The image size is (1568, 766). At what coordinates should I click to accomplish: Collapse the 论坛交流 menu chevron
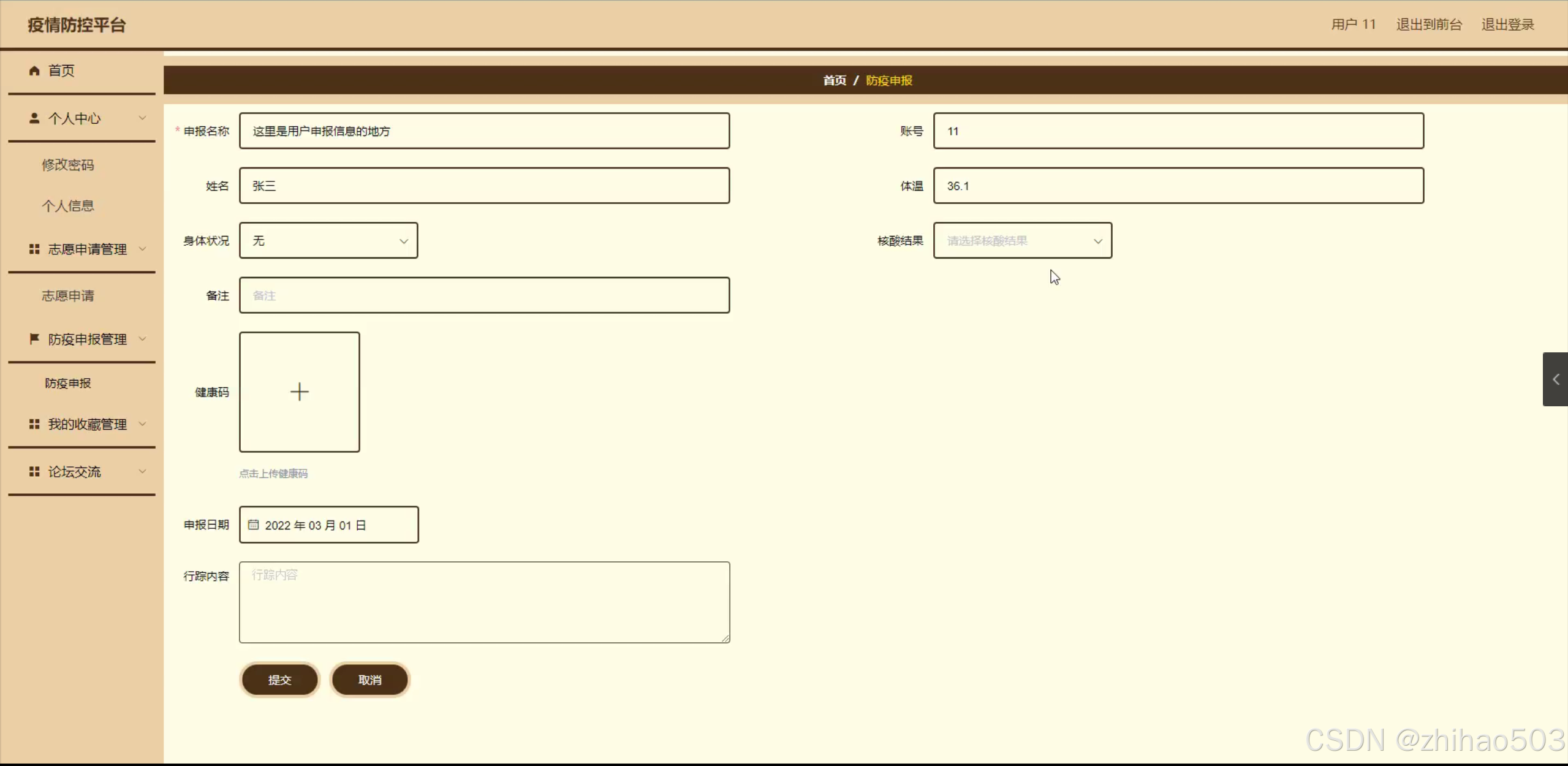point(142,472)
